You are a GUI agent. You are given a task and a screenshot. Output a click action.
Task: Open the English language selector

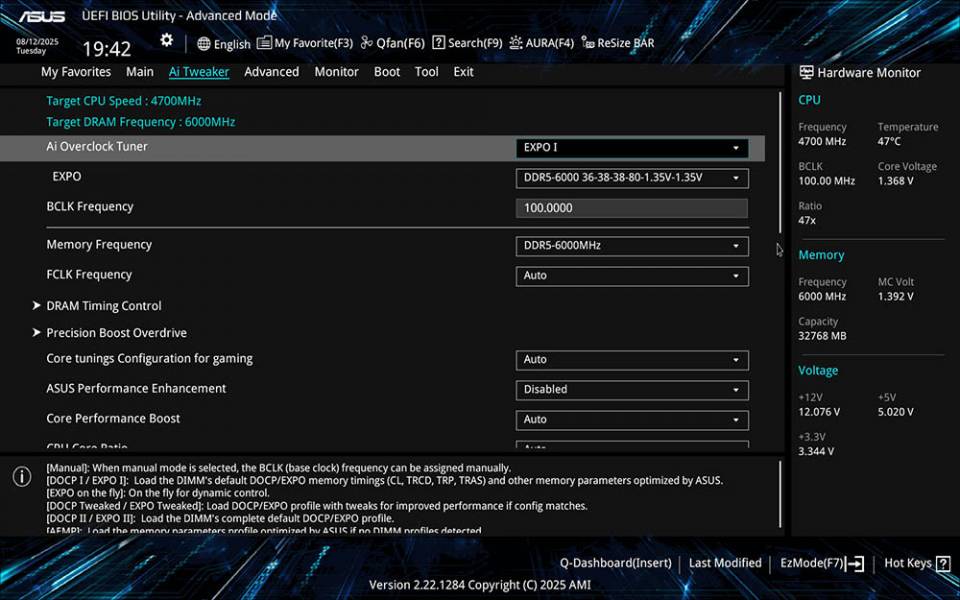point(224,44)
